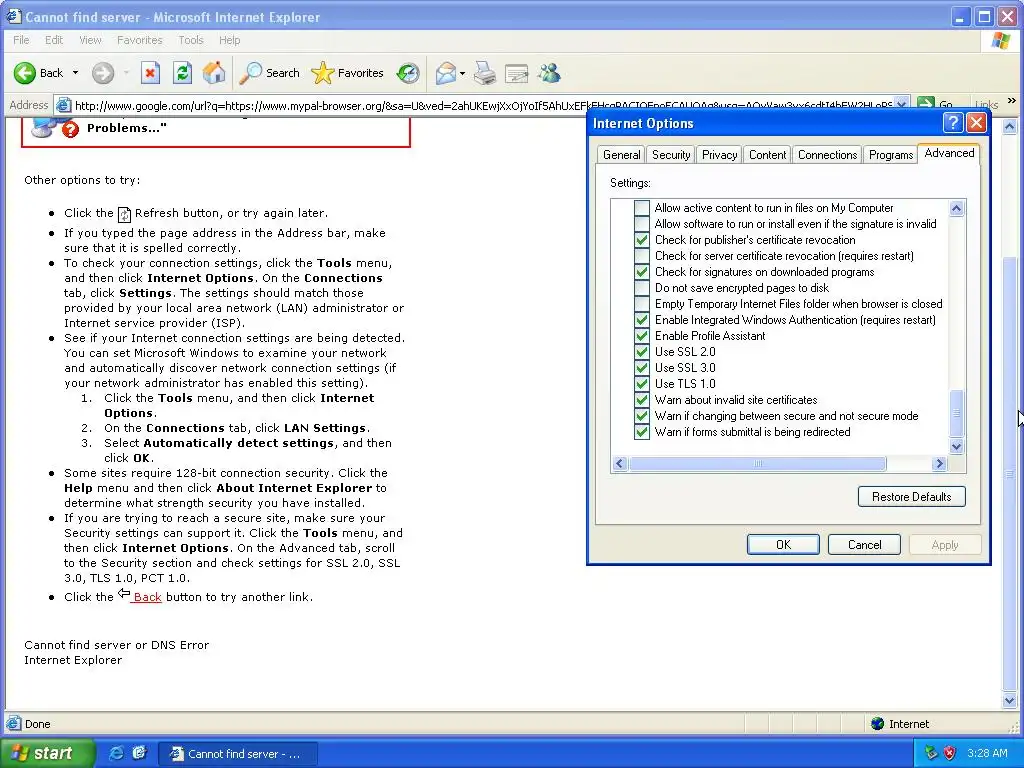Click OK in Internet Options

point(783,545)
